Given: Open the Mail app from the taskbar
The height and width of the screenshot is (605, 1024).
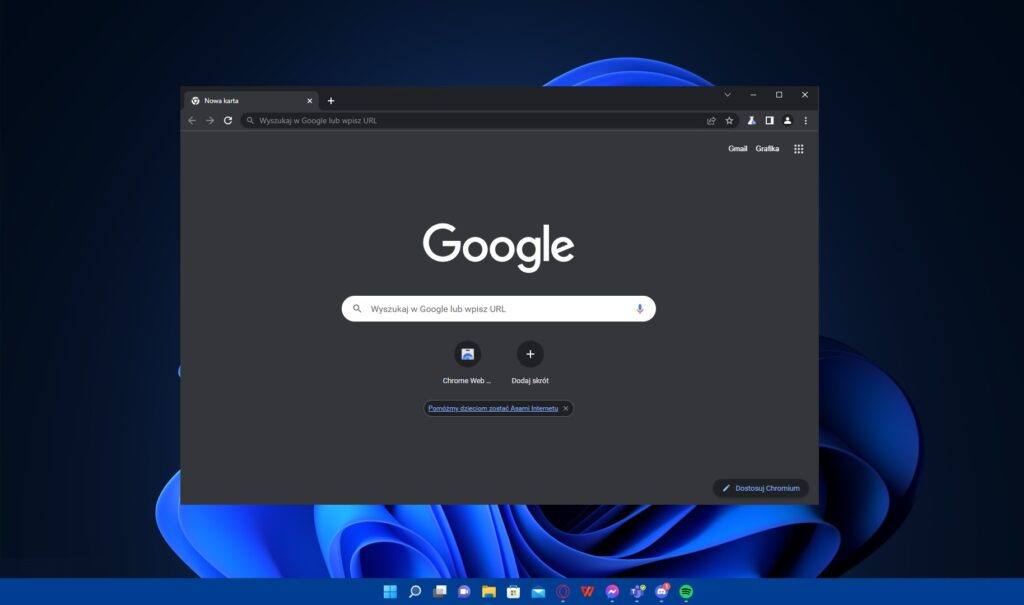Looking at the screenshot, I should pyautogui.click(x=538, y=591).
